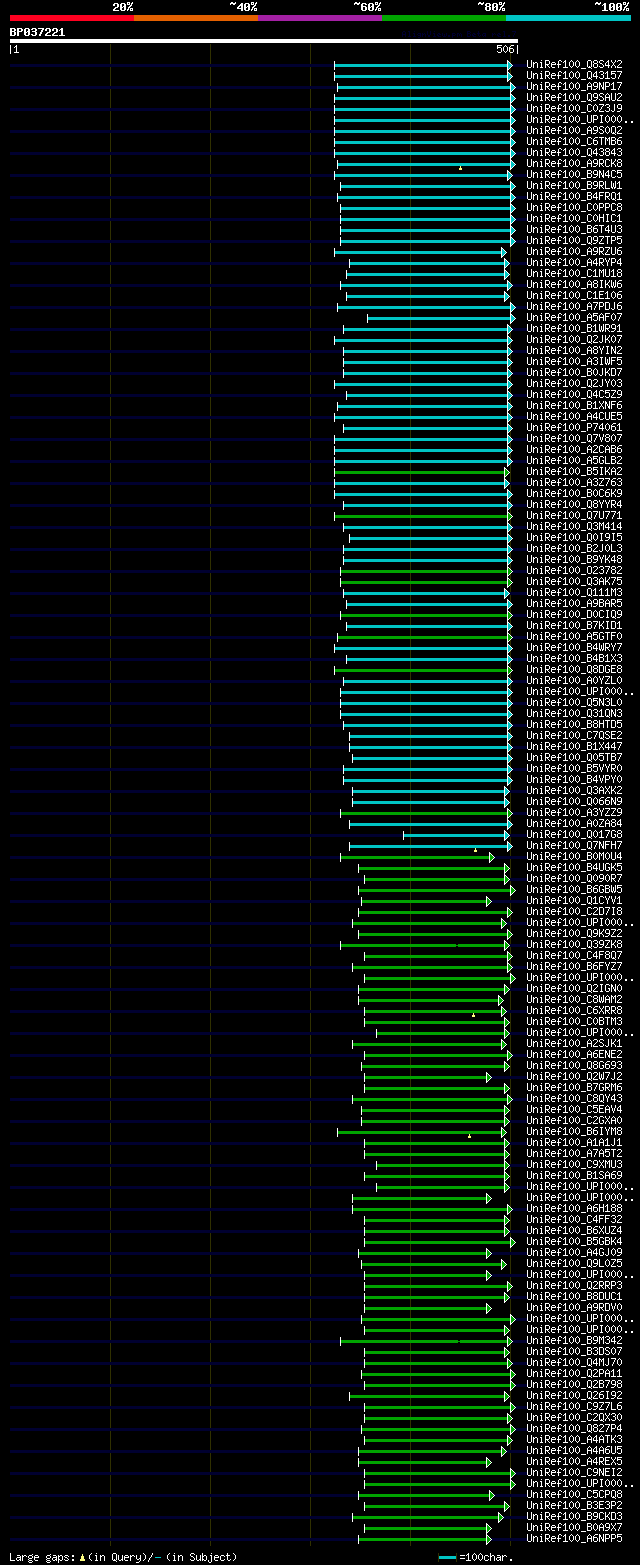
Task: Click the yellow gap marker on UniRef100_A9RCK8 row
Action: (460, 168)
